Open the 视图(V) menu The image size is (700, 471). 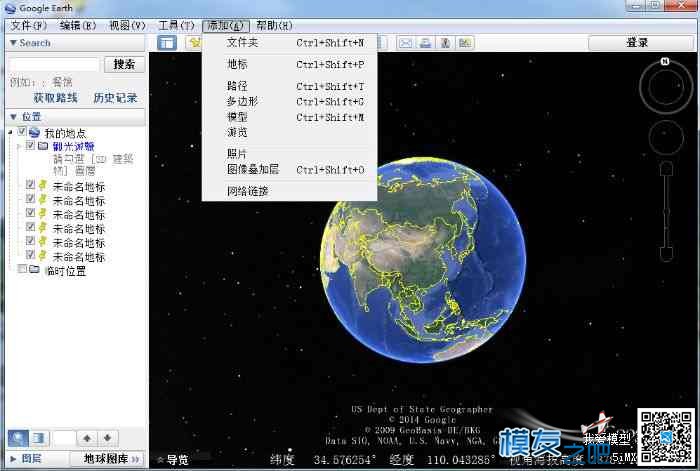click(128, 25)
